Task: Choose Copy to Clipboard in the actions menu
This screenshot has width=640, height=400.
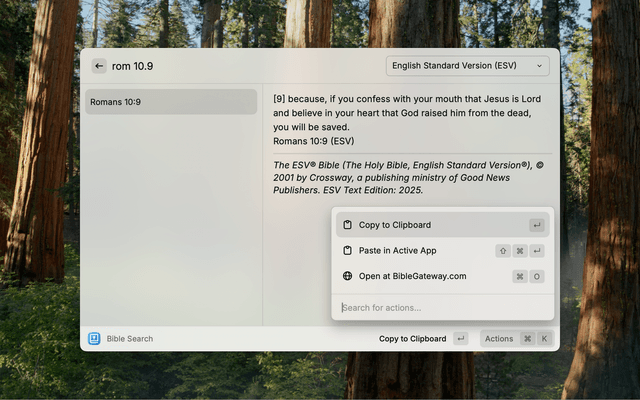Action: 395,225
